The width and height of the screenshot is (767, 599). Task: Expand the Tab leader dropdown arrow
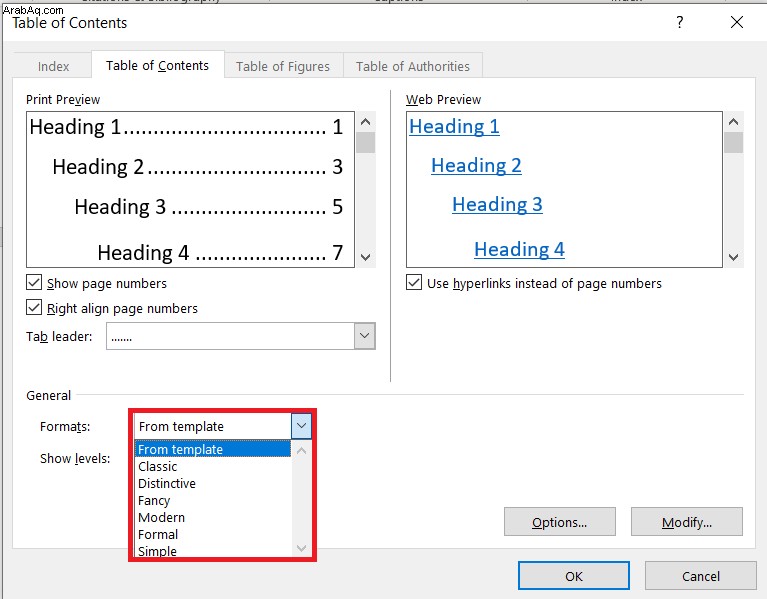click(x=364, y=336)
